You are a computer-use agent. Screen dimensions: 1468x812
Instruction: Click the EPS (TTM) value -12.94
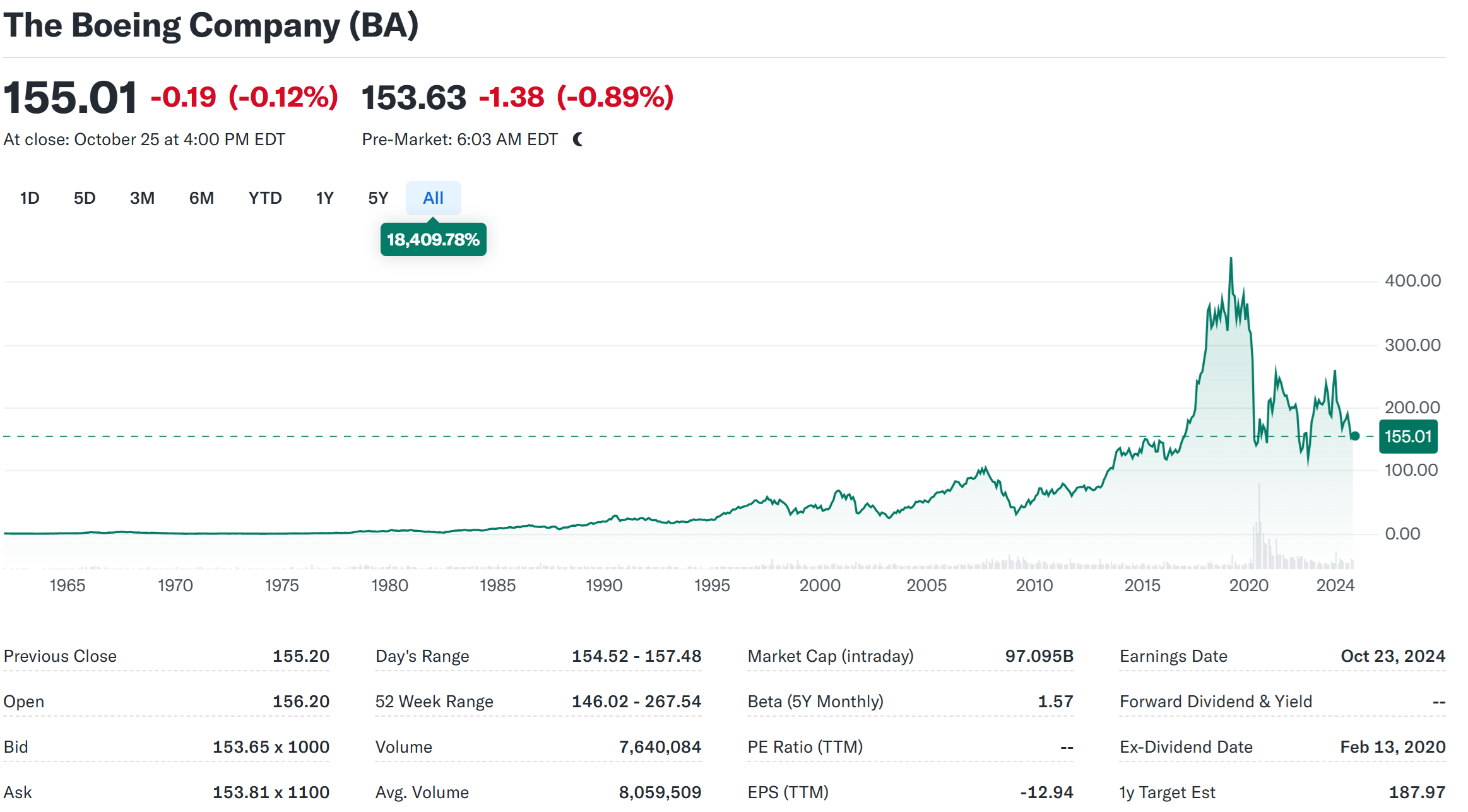1046,792
